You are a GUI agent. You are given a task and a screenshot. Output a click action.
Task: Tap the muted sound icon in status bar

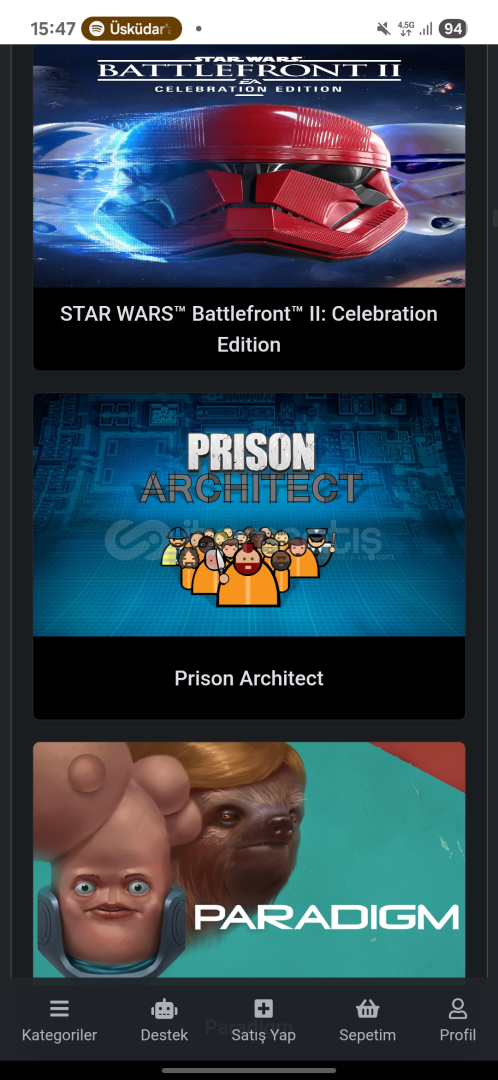(x=383, y=29)
